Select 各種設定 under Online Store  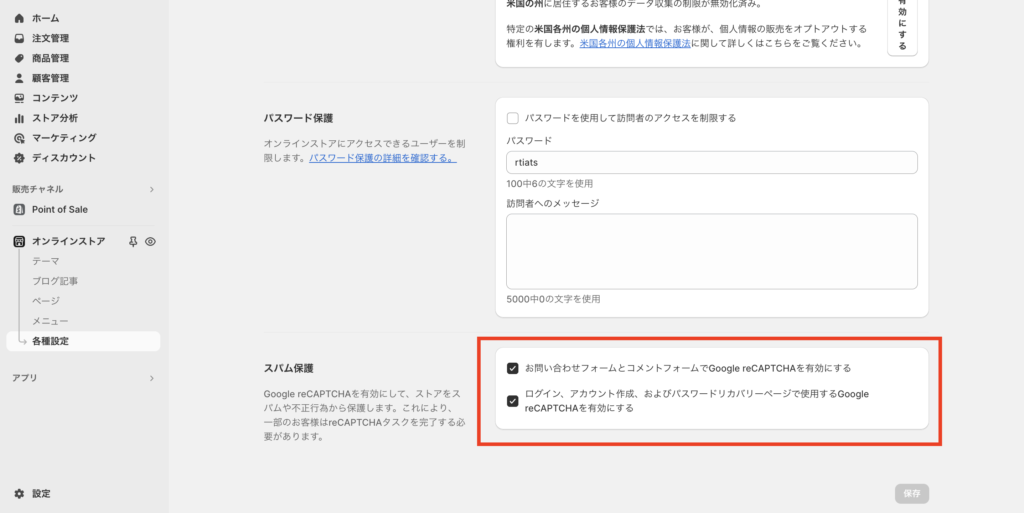[83, 341]
